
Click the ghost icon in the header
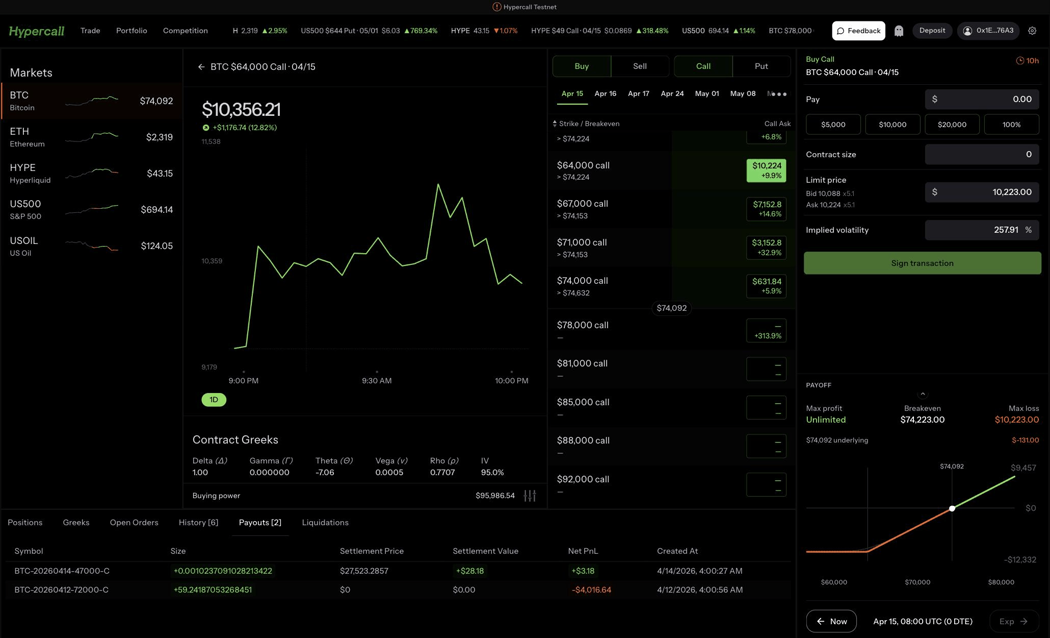point(899,31)
